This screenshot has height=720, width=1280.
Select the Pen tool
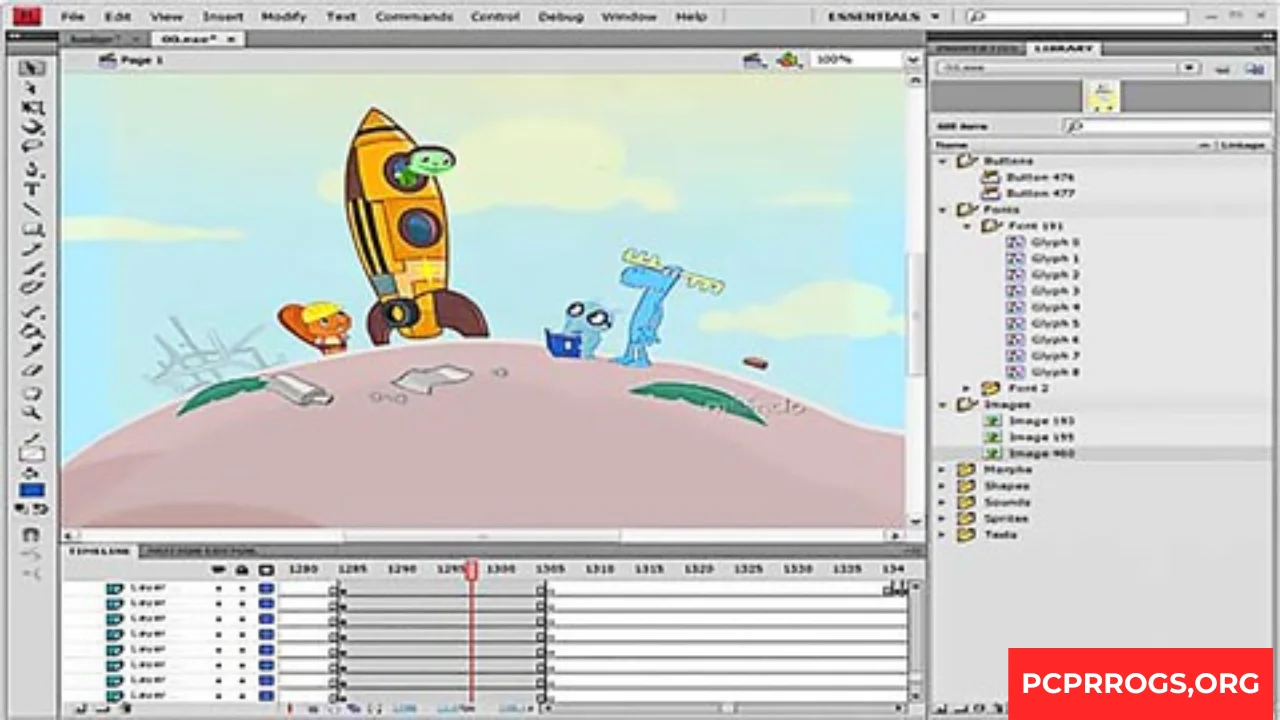(x=32, y=168)
